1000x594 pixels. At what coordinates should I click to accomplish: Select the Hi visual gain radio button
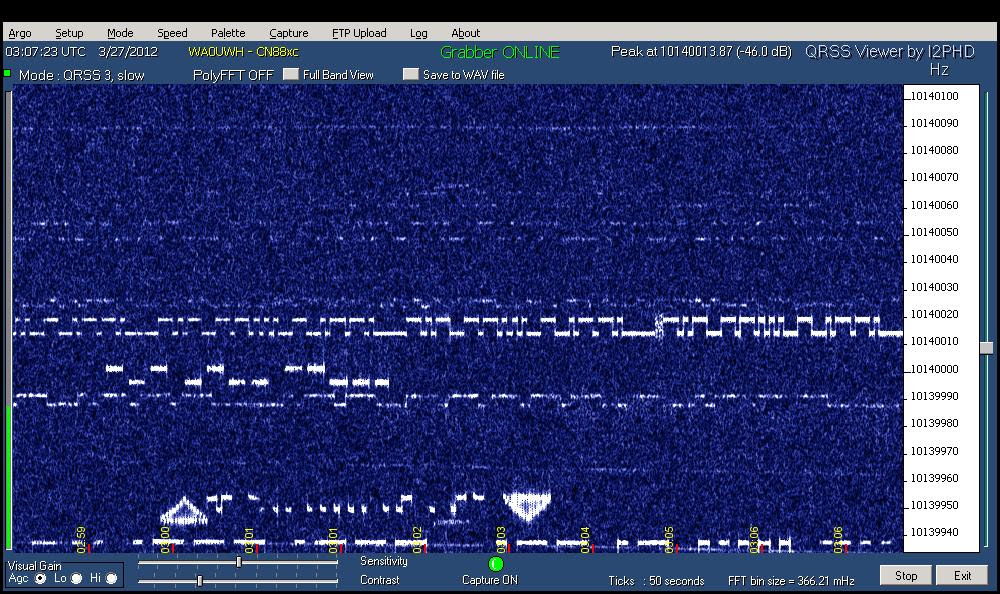pos(112,578)
